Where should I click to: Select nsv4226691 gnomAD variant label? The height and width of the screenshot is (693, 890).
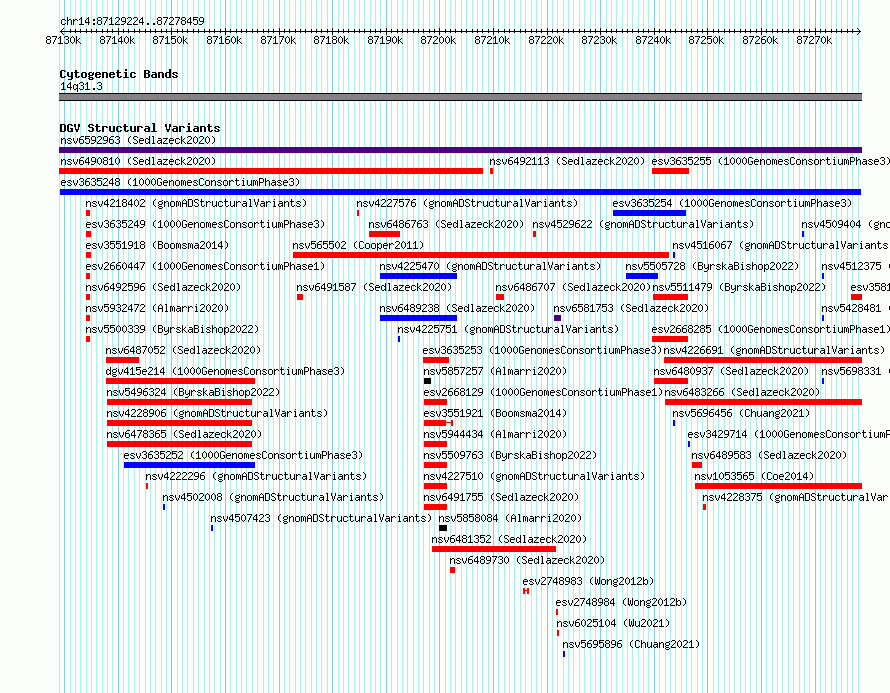(774, 350)
